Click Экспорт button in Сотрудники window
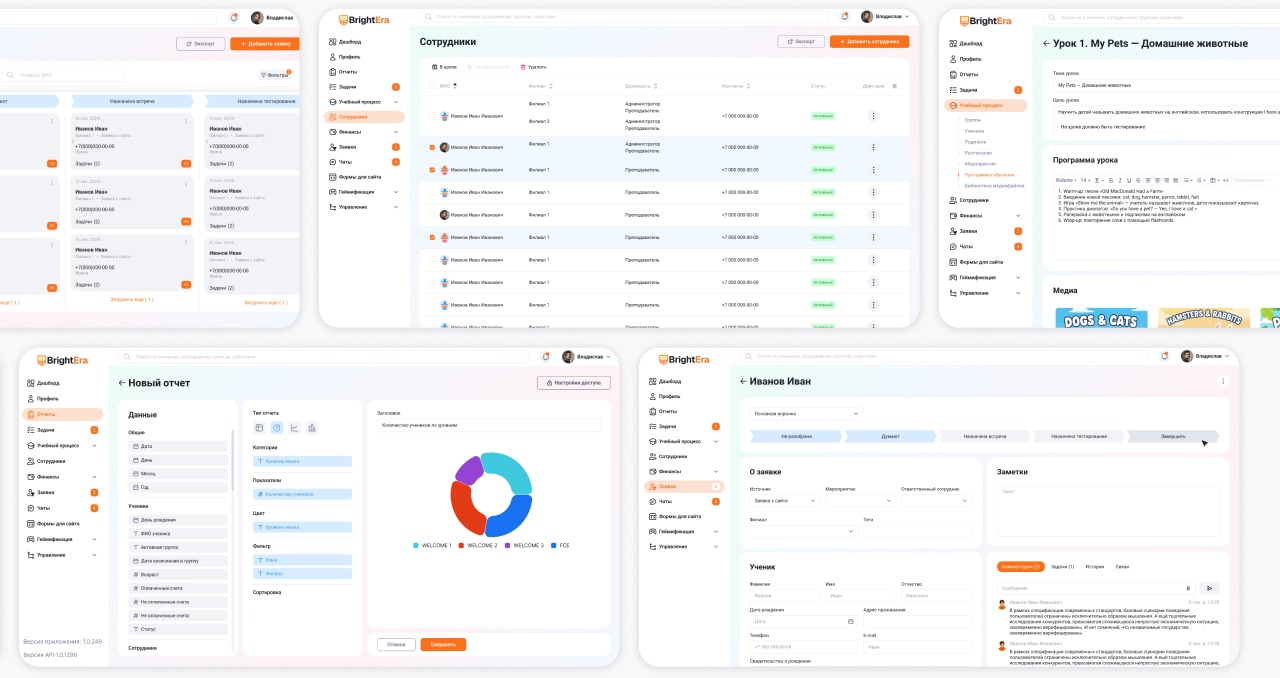The image size is (1280, 678). [801, 41]
